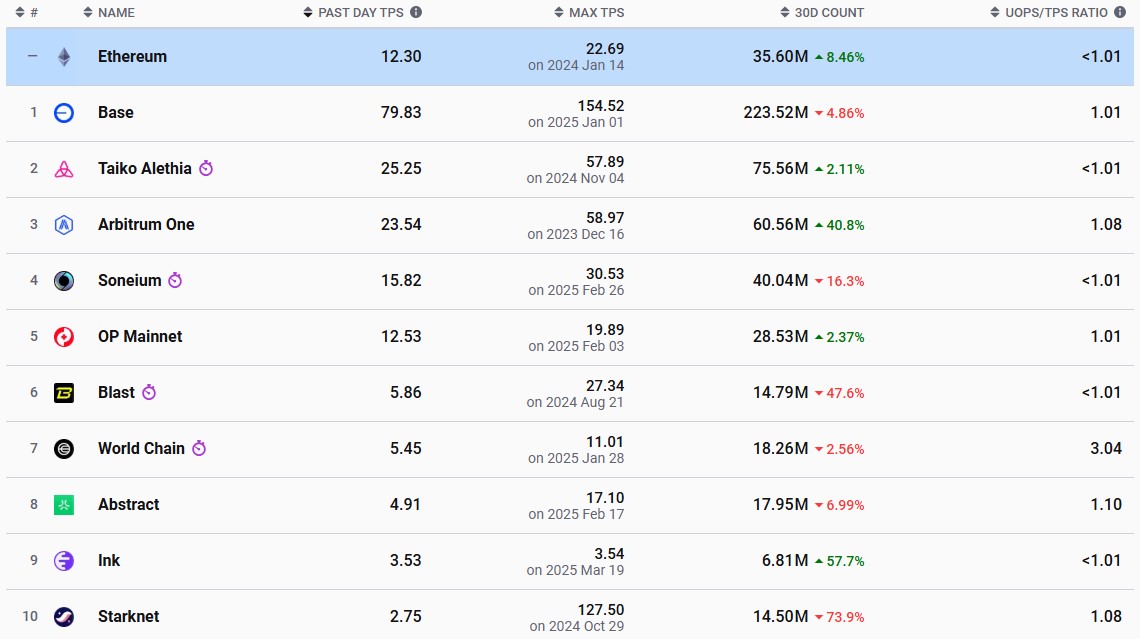
Task: Sort the table by 30D Count
Action: 822,12
